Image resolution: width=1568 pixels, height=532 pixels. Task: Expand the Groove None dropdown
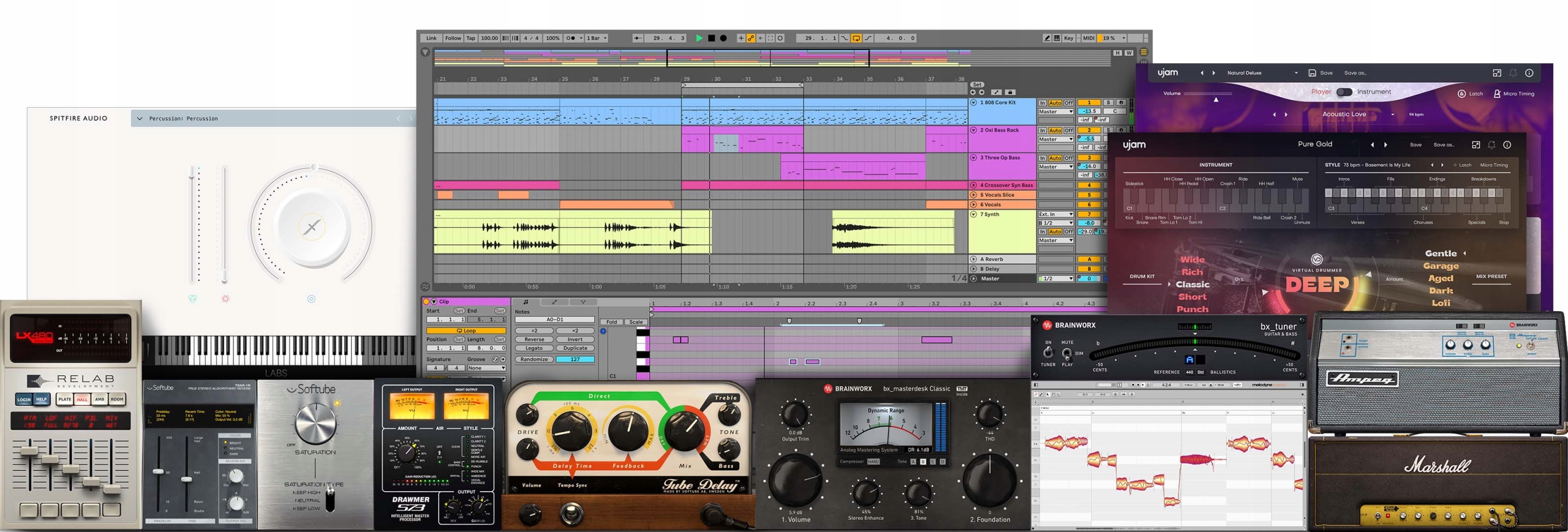coord(486,368)
